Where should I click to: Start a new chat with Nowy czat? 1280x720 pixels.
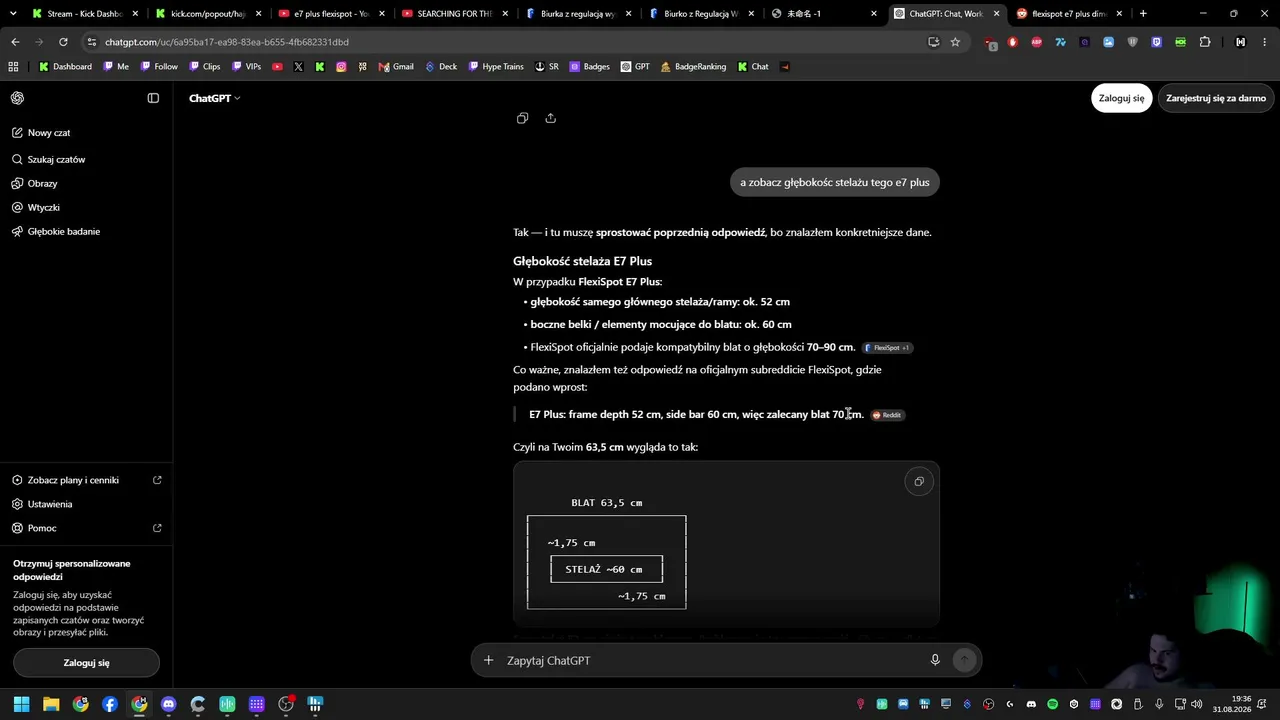(x=86, y=133)
